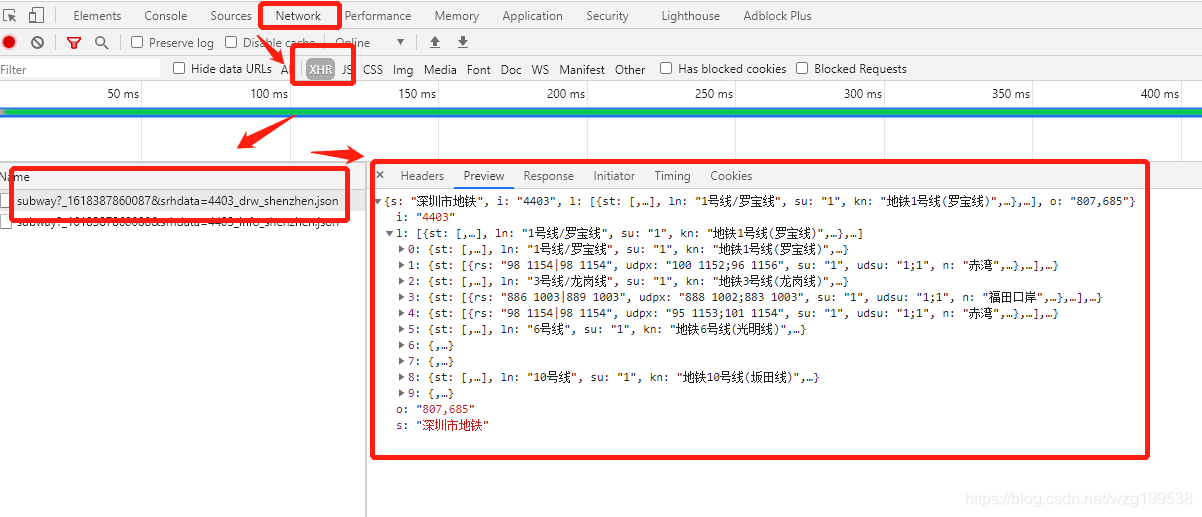Expand collapsed item 7
Screen dimensions: 1202x517
[402, 361]
